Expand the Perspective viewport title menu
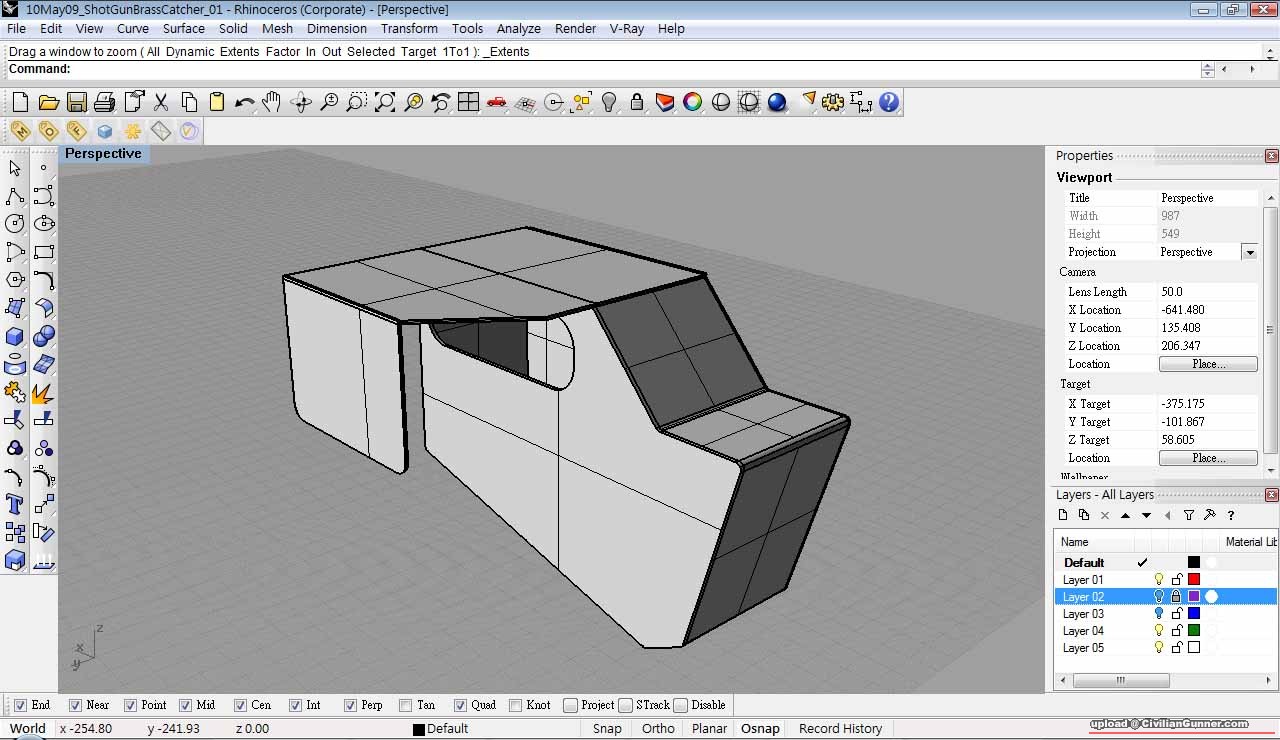 point(103,154)
